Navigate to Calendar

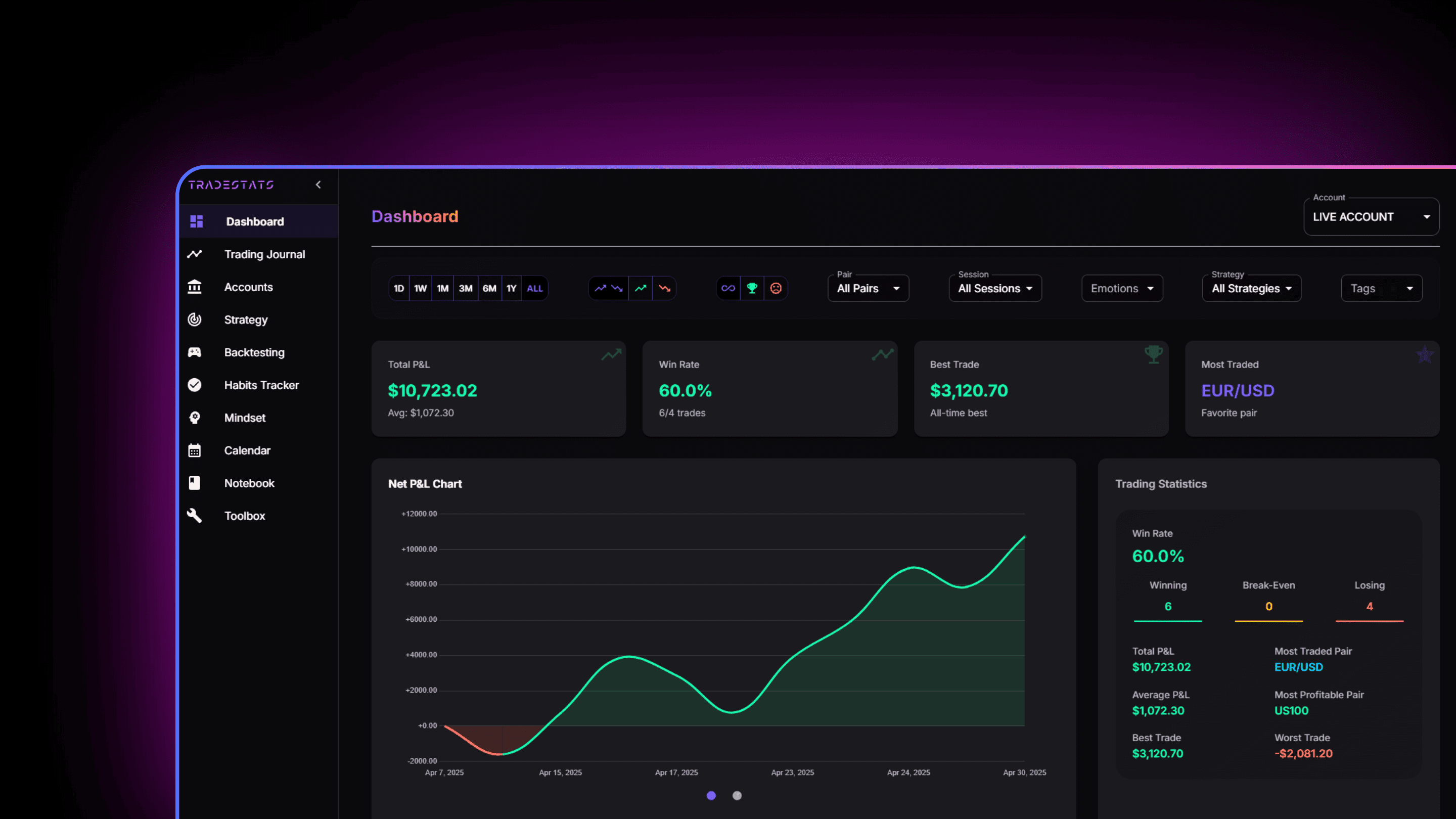click(259, 450)
